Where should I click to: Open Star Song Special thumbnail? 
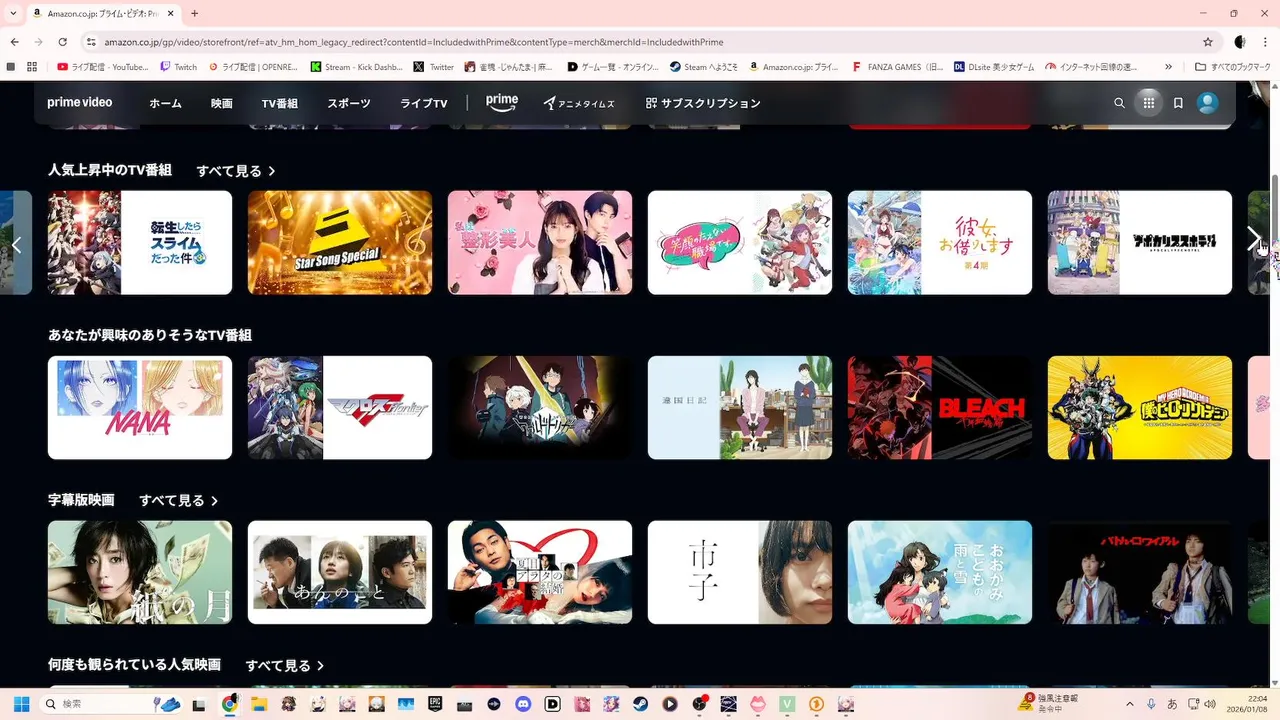(340, 243)
